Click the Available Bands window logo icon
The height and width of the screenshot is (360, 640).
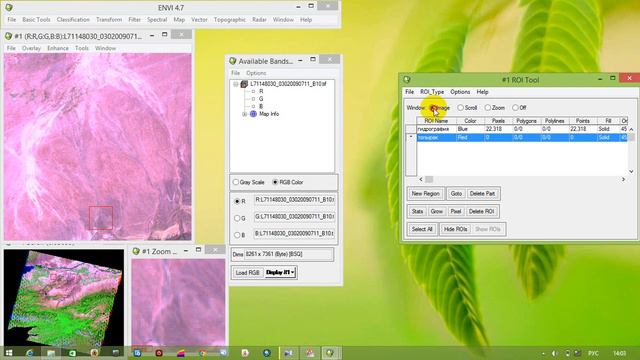click(233, 61)
